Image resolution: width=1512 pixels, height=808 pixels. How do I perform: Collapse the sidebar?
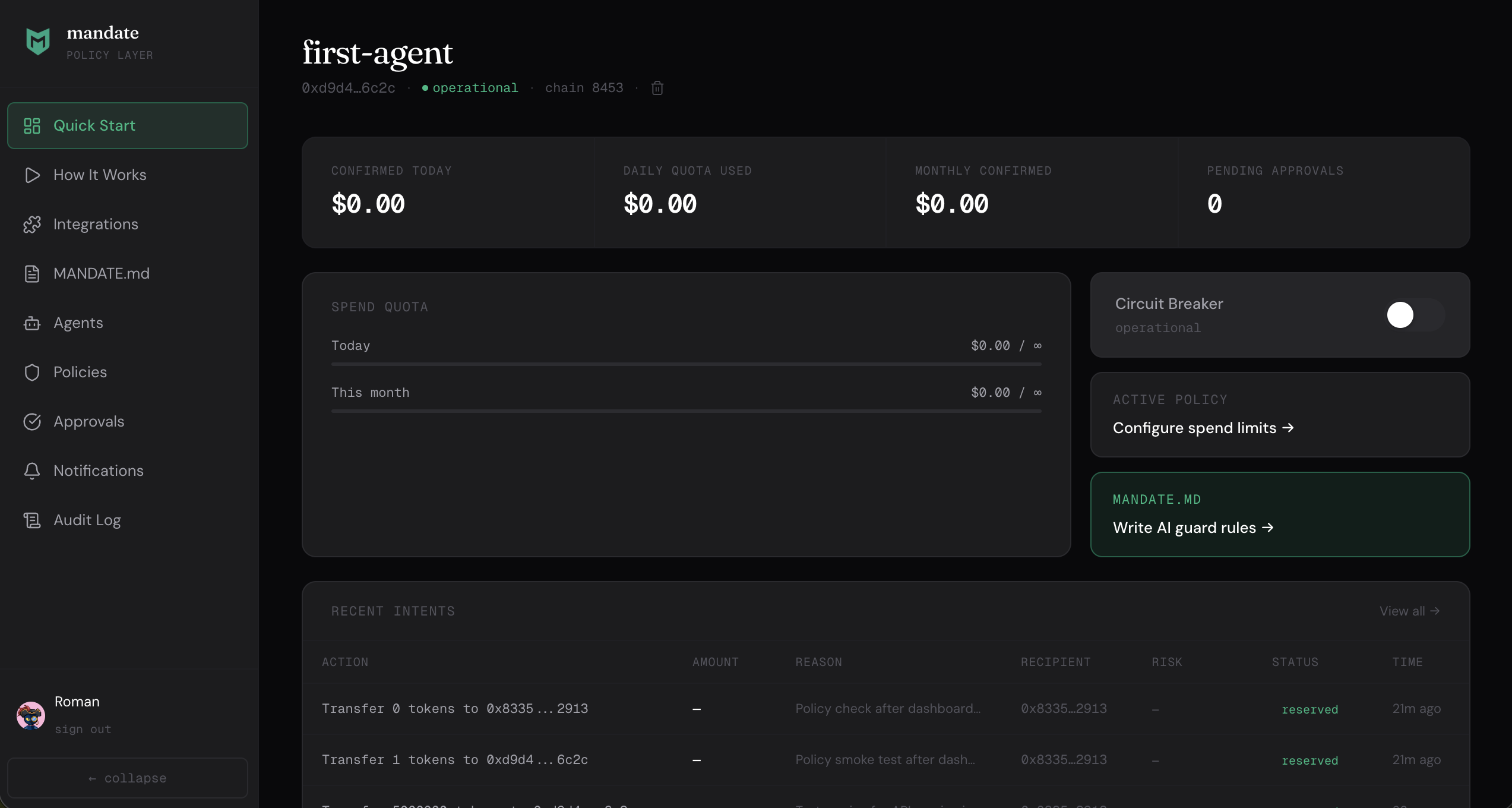[x=127, y=778]
